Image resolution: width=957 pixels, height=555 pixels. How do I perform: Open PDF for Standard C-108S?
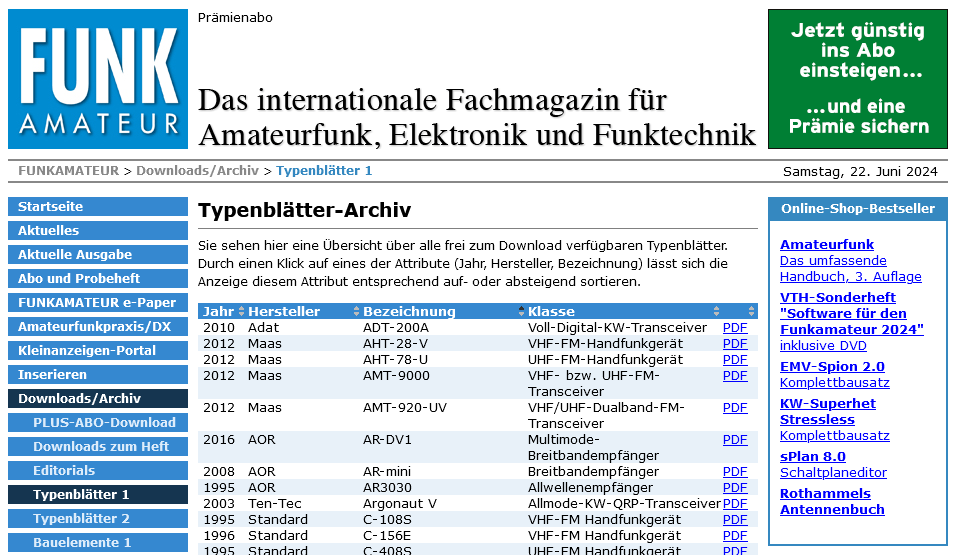pos(735,520)
